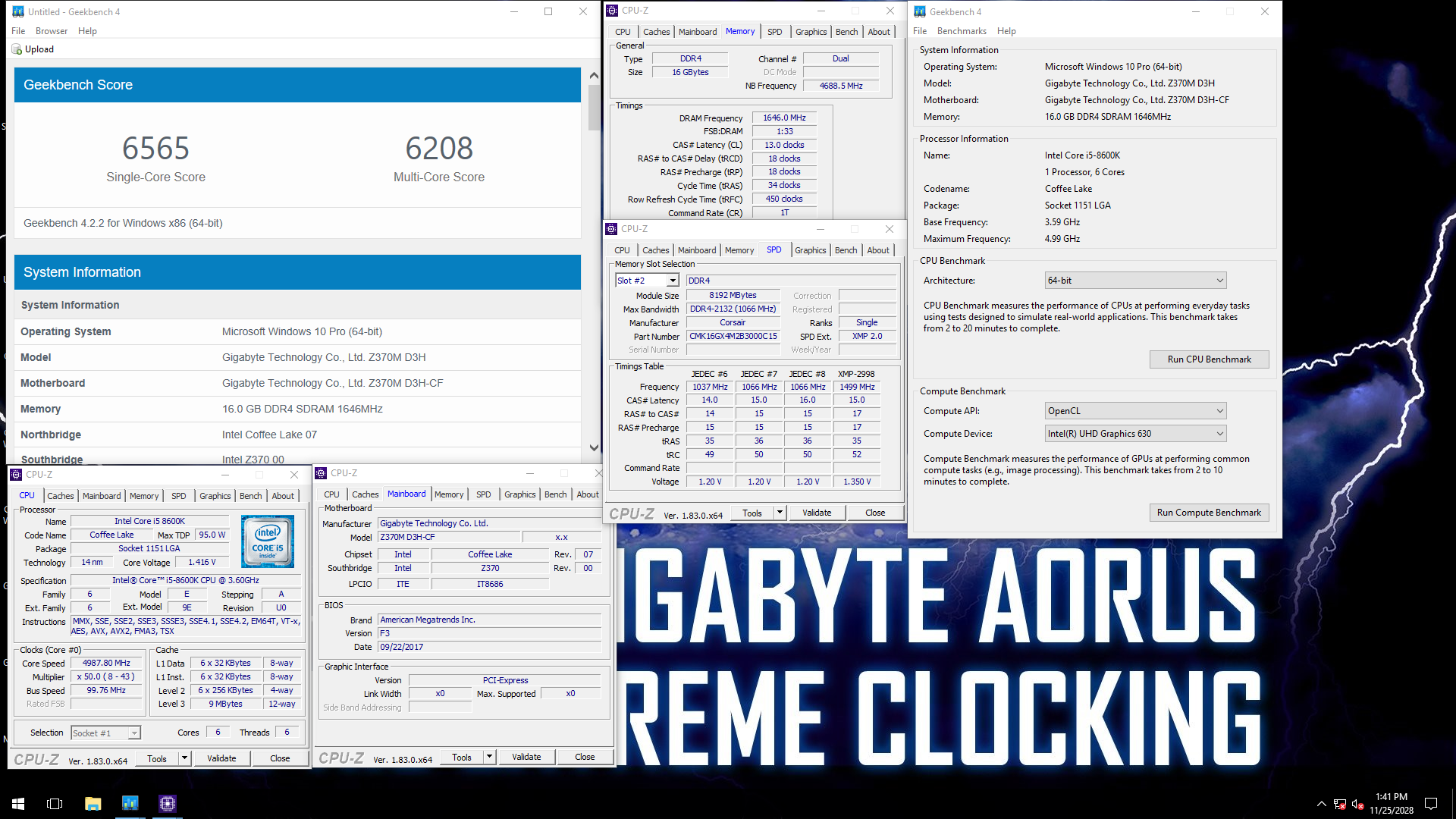Switch to the Geekbench taskbar icon
Image resolution: width=1456 pixels, height=819 pixels.
pos(130,803)
